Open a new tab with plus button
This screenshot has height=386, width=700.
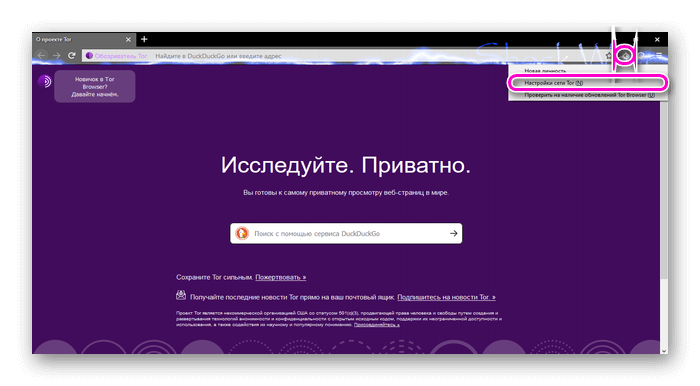coord(144,39)
